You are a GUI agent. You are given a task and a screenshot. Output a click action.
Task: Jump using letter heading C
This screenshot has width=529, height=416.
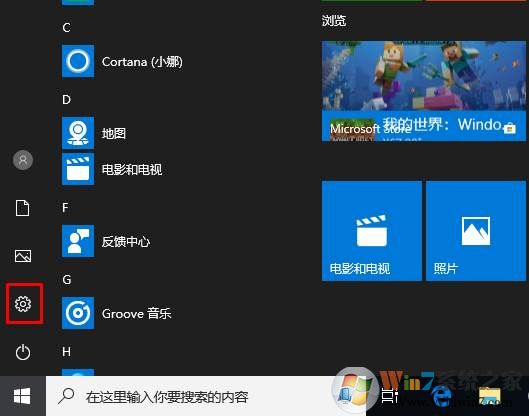(66, 28)
